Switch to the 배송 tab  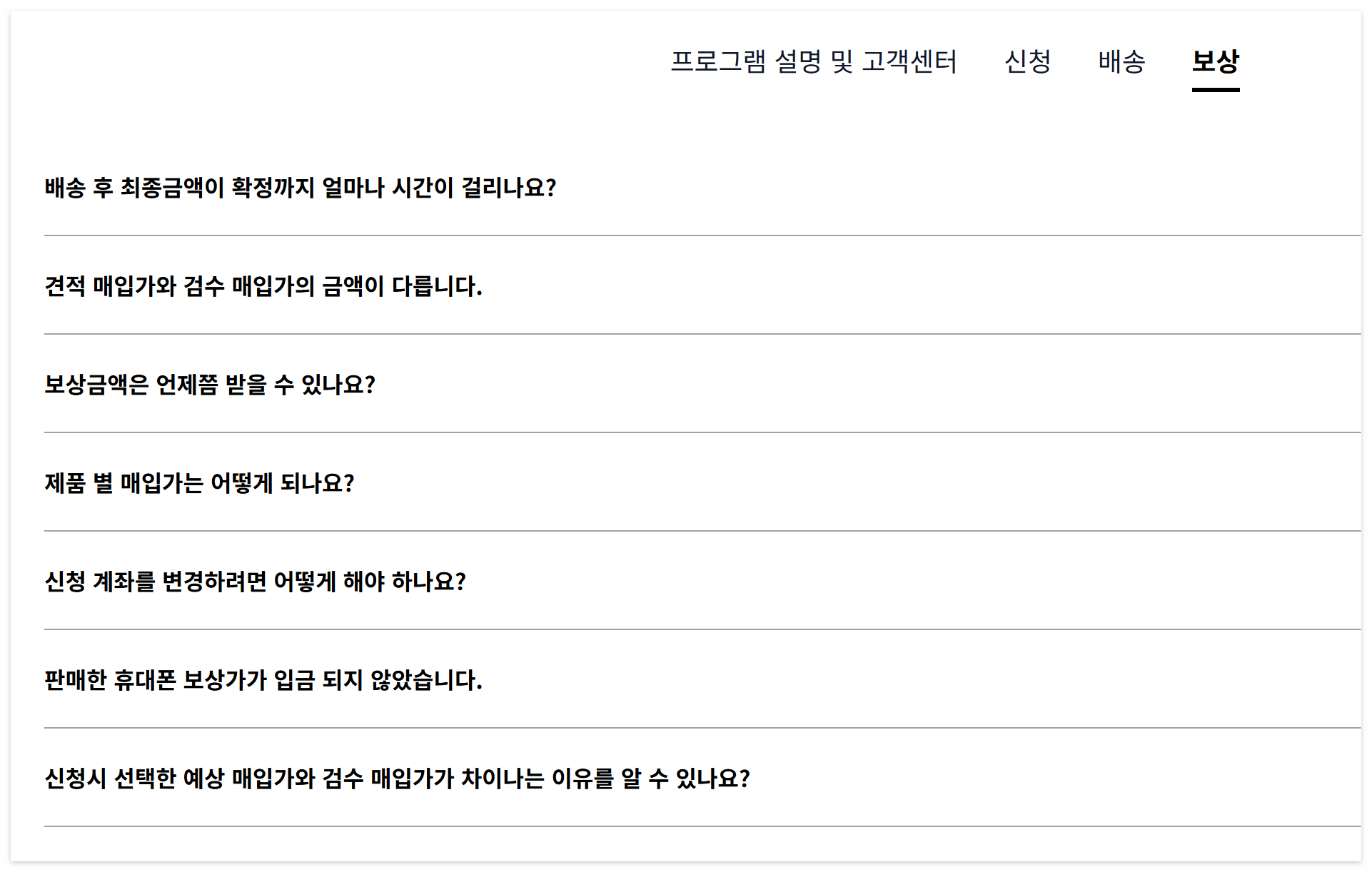(x=1121, y=63)
